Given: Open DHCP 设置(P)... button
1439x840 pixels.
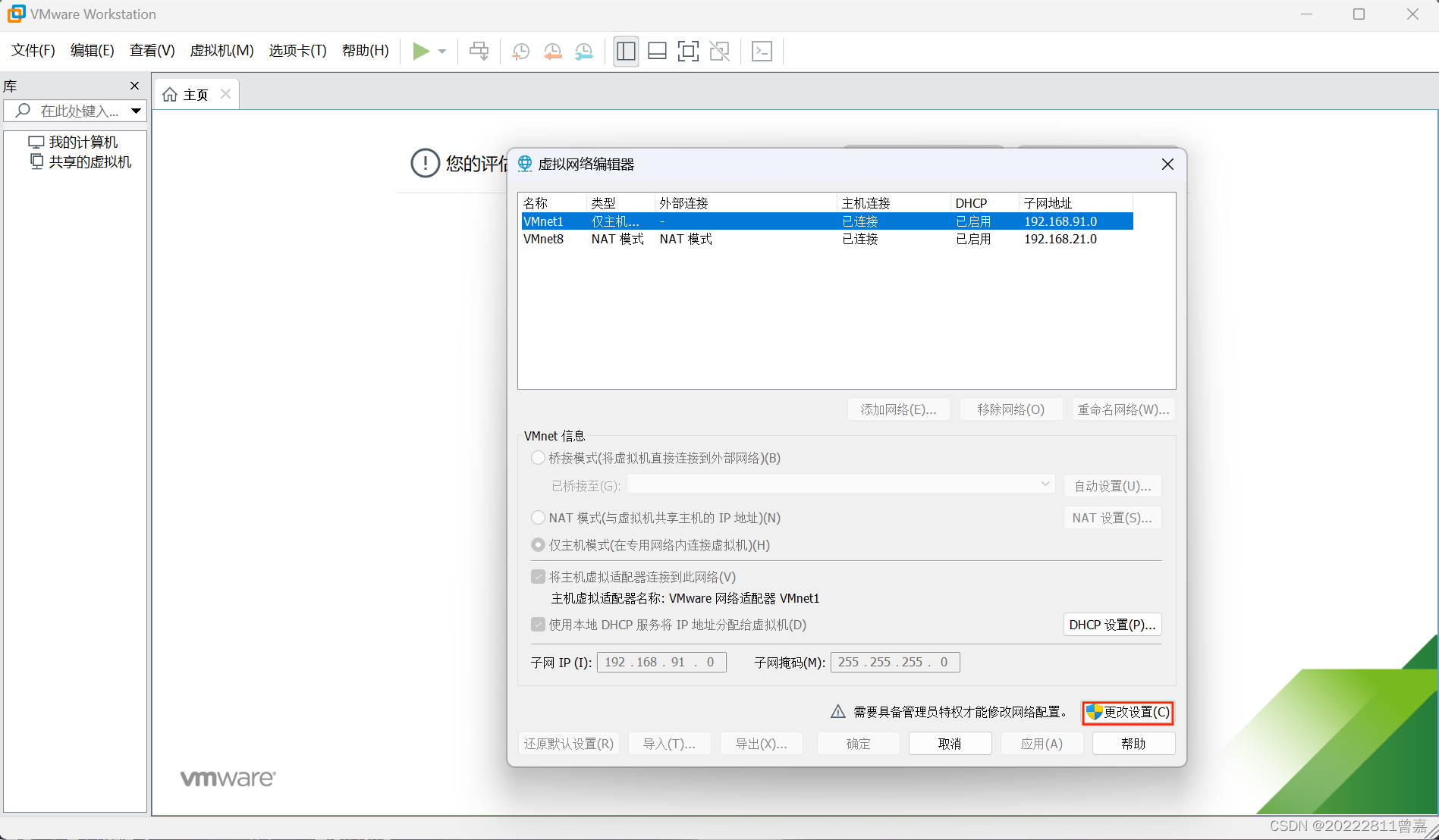Looking at the screenshot, I should point(1113,625).
